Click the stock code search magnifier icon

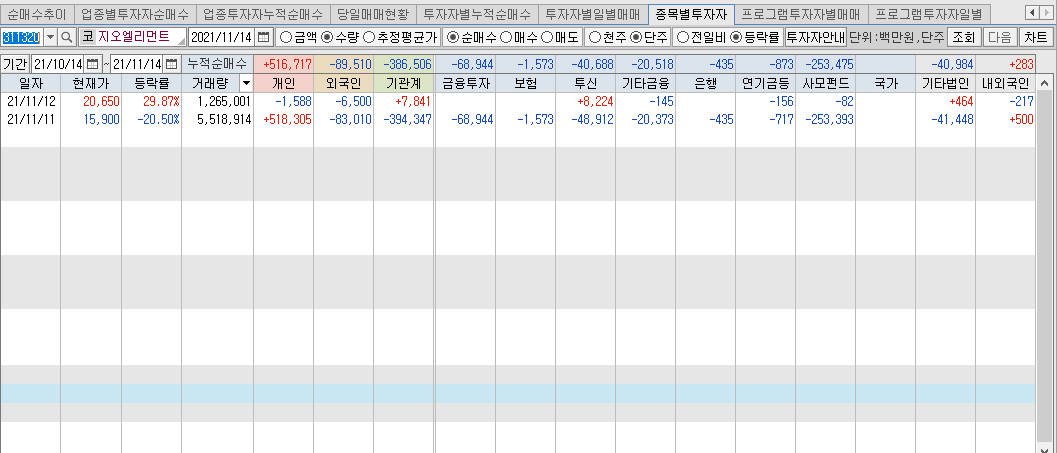pos(67,37)
